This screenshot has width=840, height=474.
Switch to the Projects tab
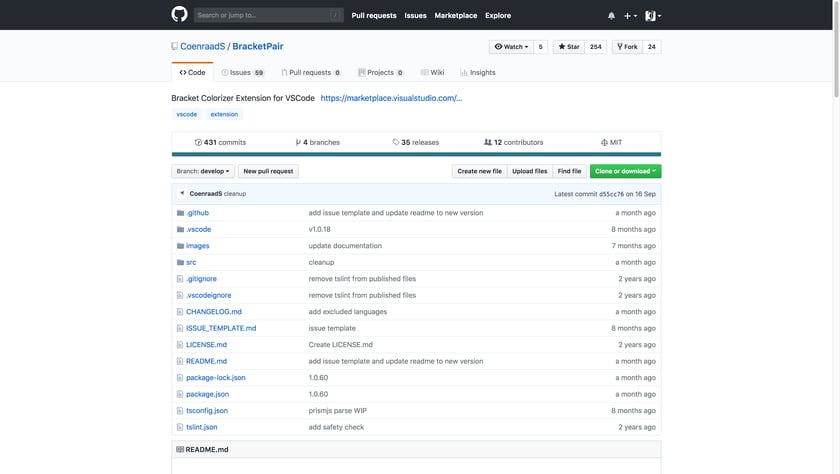point(380,72)
